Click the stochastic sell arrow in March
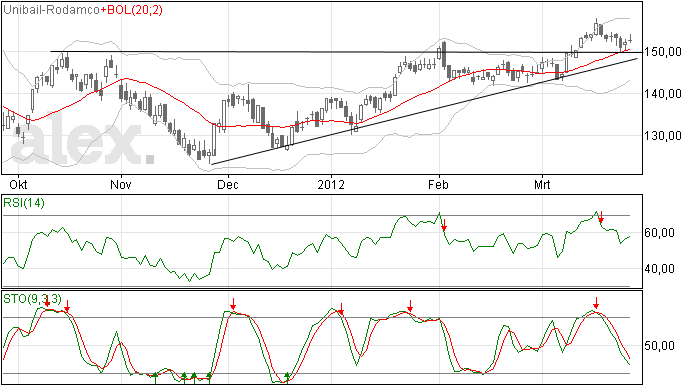 coord(596,303)
